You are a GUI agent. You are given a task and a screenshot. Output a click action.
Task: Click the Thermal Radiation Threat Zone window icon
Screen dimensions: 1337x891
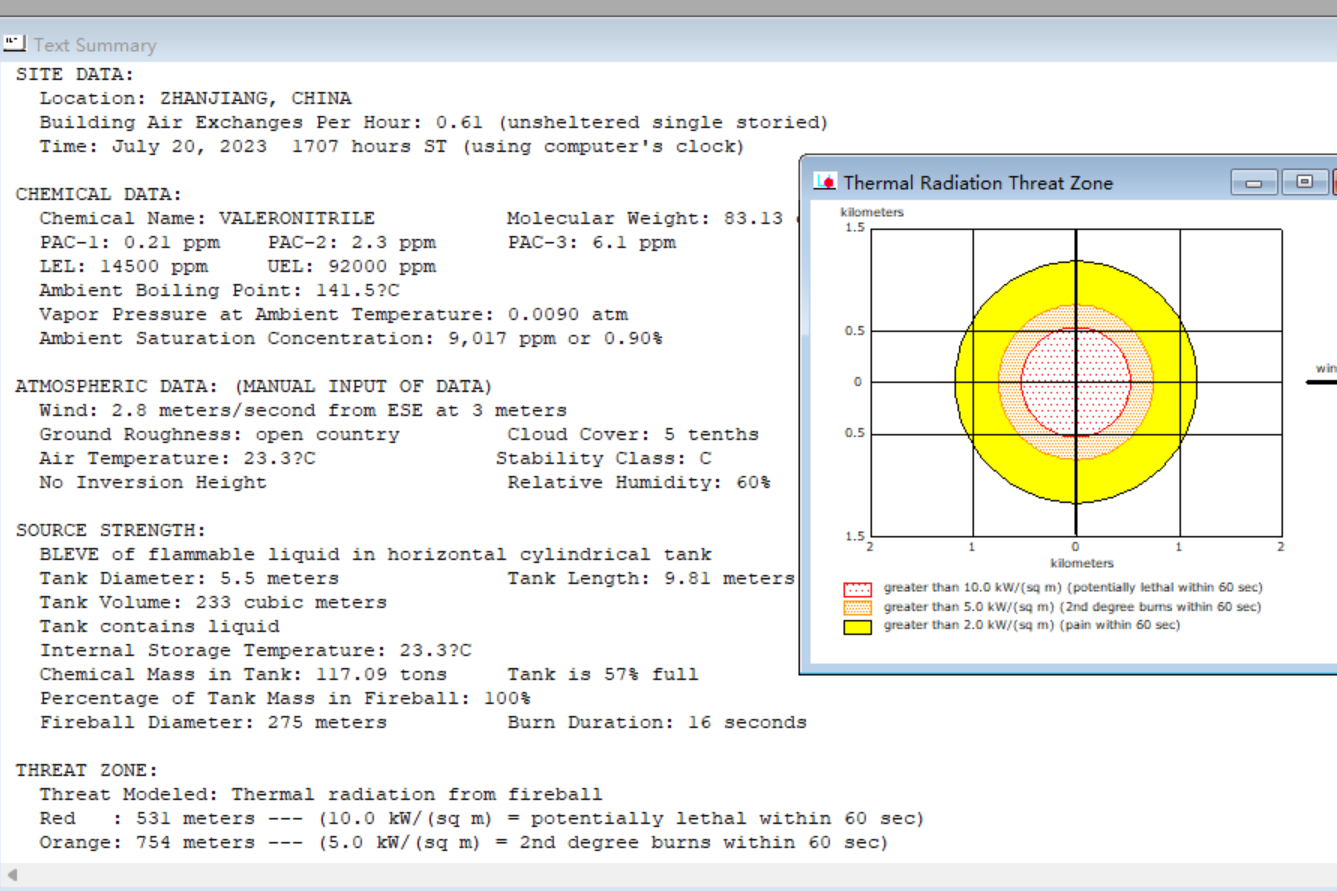(x=825, y=181)
